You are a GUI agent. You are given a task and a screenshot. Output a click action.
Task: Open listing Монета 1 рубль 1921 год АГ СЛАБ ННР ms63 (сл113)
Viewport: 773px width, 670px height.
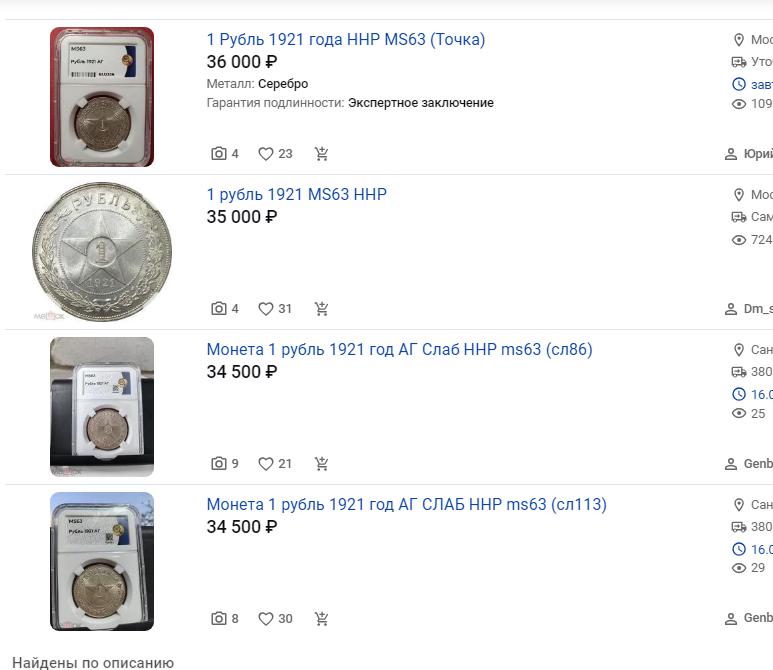(x=407, y=504)
